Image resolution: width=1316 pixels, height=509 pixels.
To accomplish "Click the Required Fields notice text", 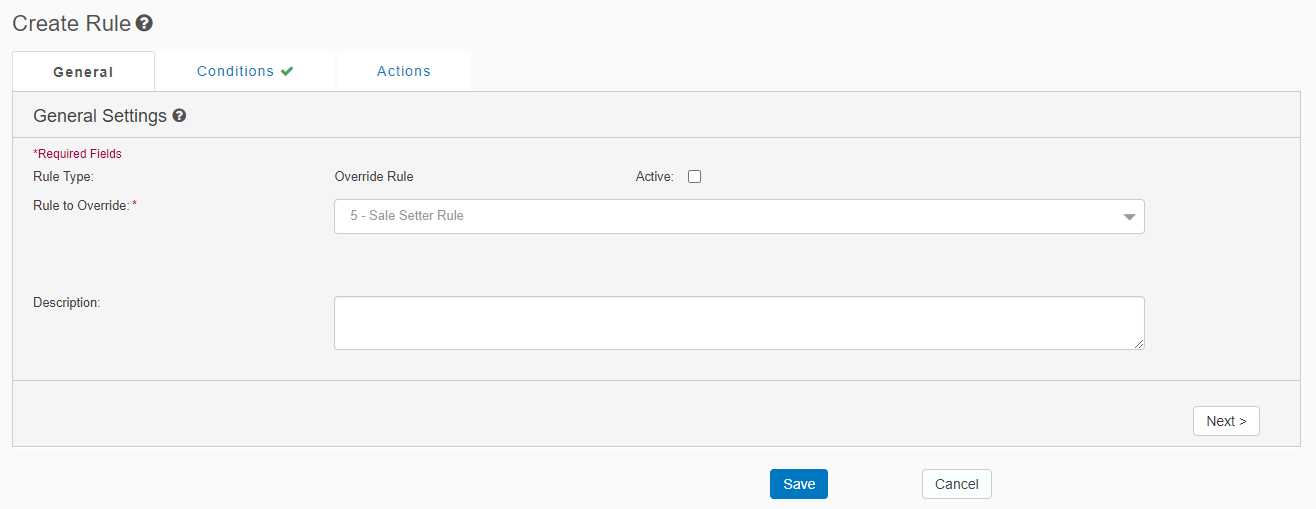I will click(78, 154).
